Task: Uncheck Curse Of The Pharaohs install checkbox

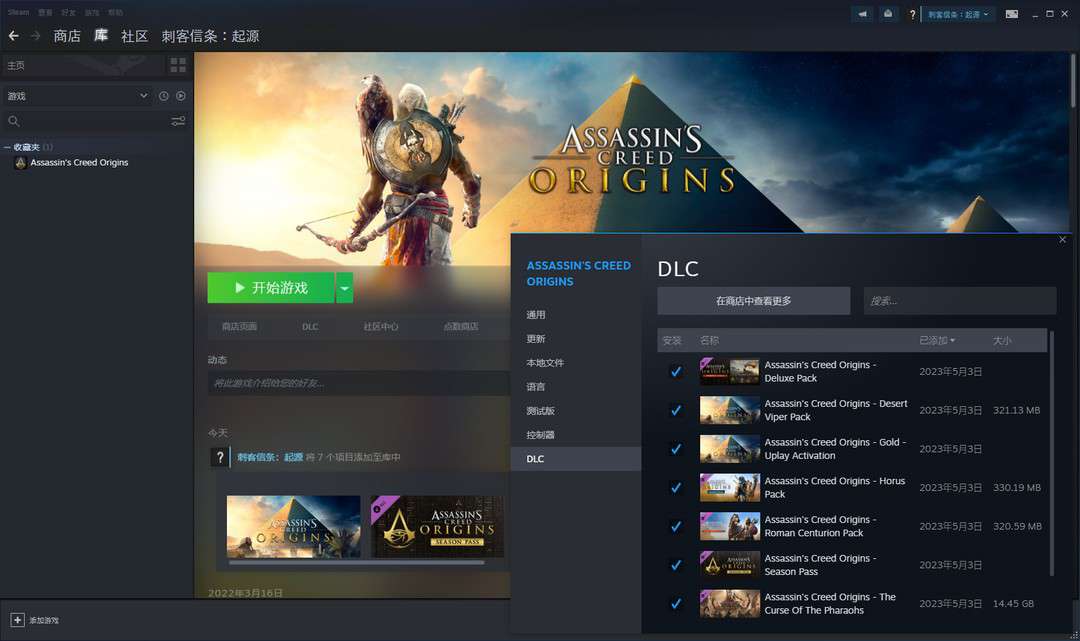Action: [x=676, y=604]
